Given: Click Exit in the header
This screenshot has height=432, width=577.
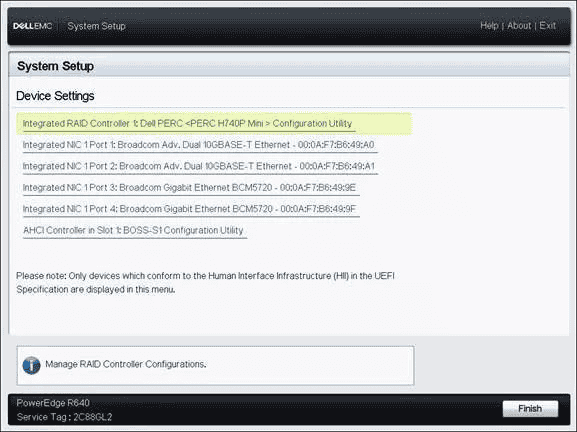Looking at the screenshot, I should 547,26.
